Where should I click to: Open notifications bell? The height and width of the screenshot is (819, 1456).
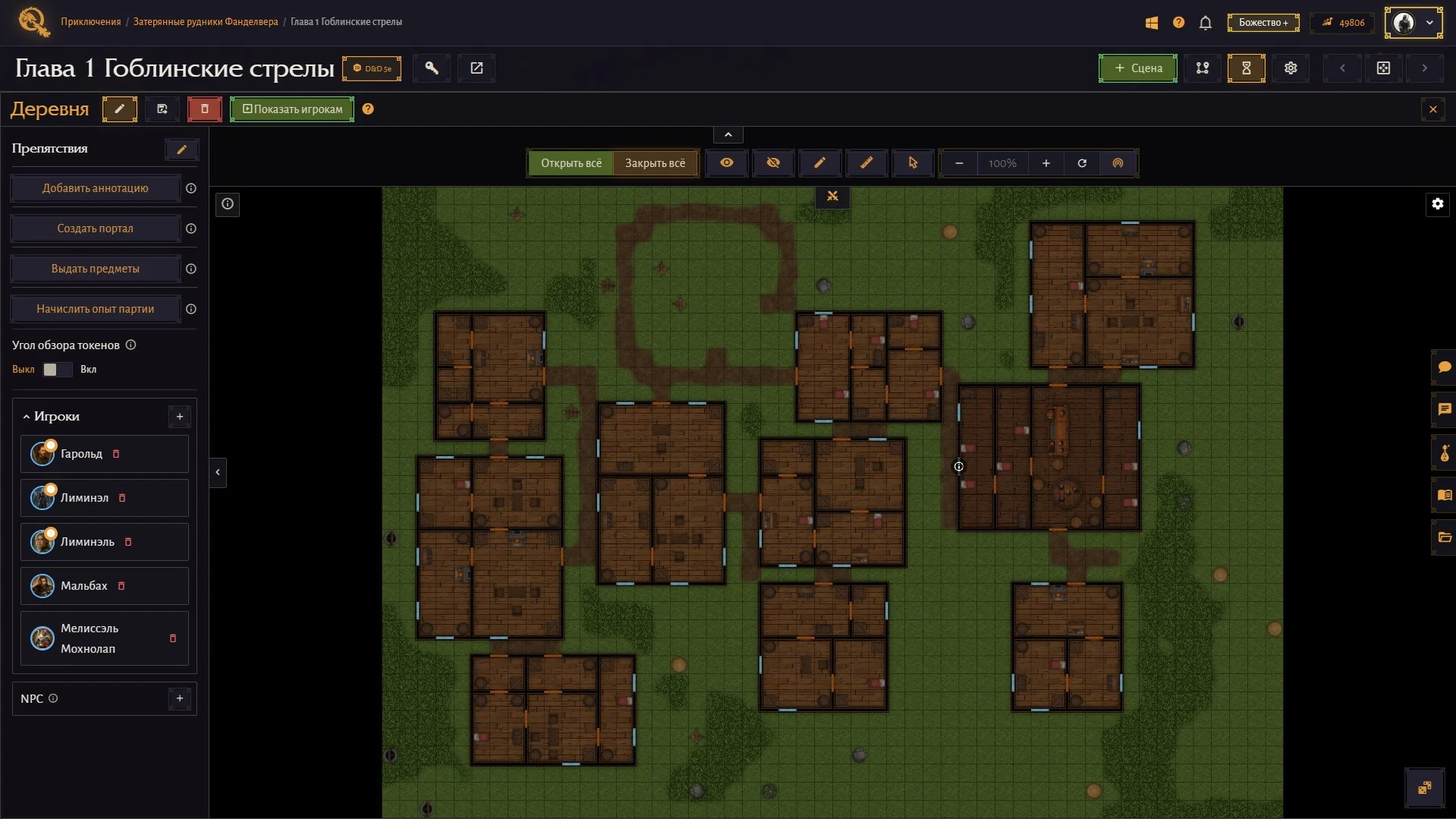pyautogui.click(x=1205, y=23)
